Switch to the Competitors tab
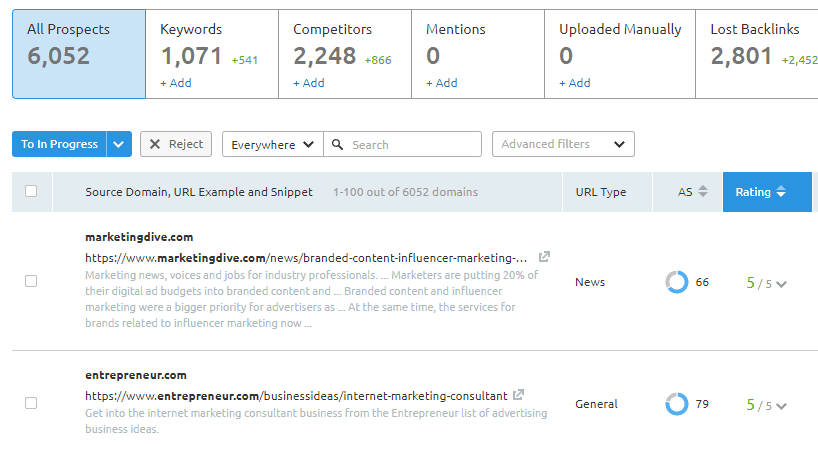The height and width of the screenshot is (454, 818). (x=345, y=54)
